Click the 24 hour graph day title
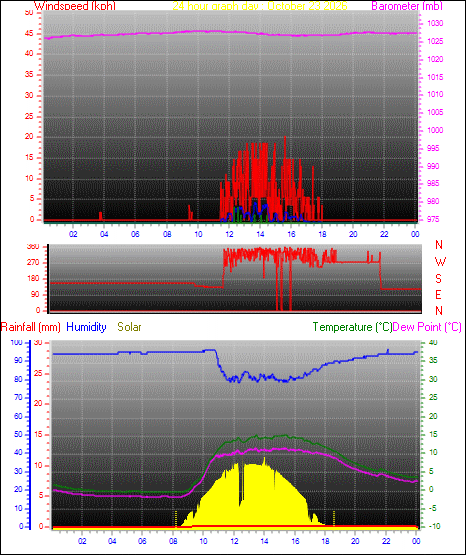The height and width of the screenshot is (555, 466). click(260, 6)
